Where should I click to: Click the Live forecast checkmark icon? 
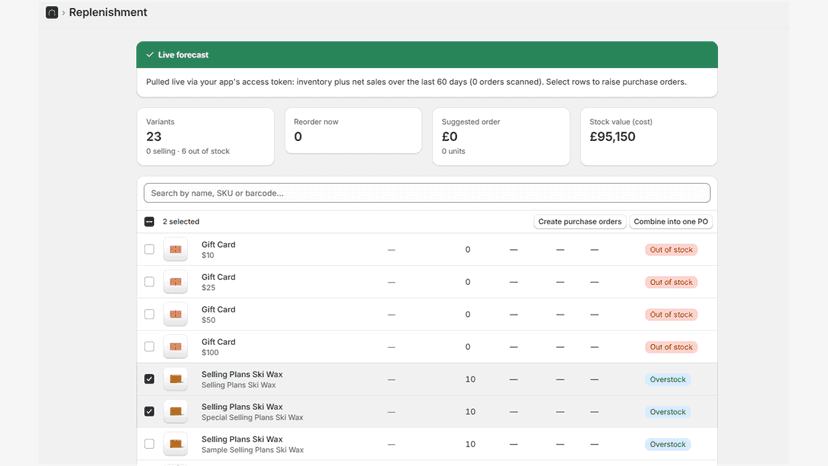click(150, 54)
